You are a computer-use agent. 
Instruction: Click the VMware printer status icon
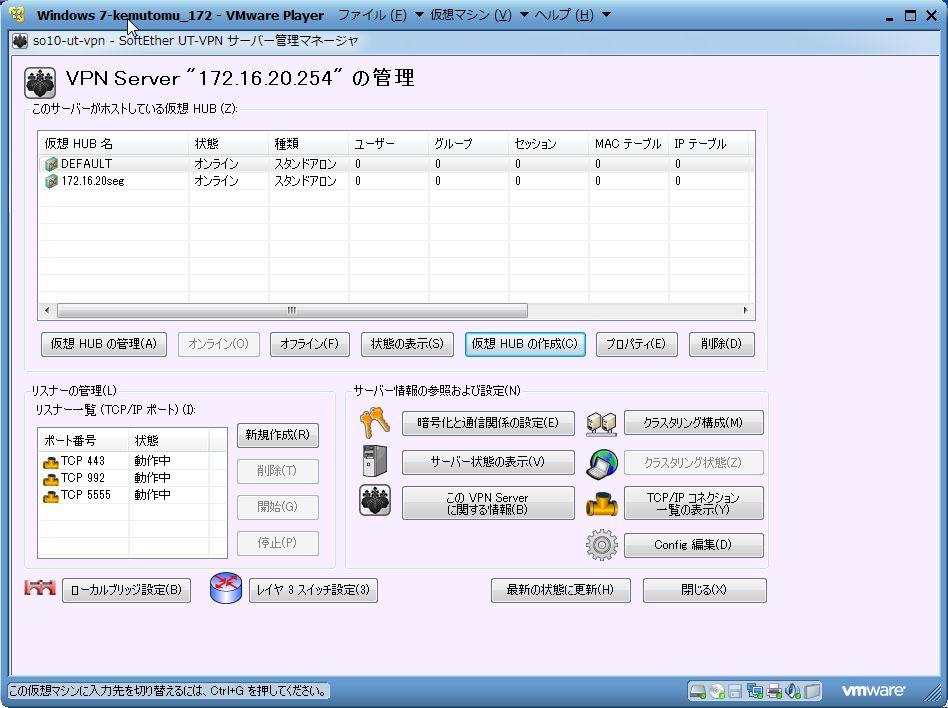[x=774, y=690]
